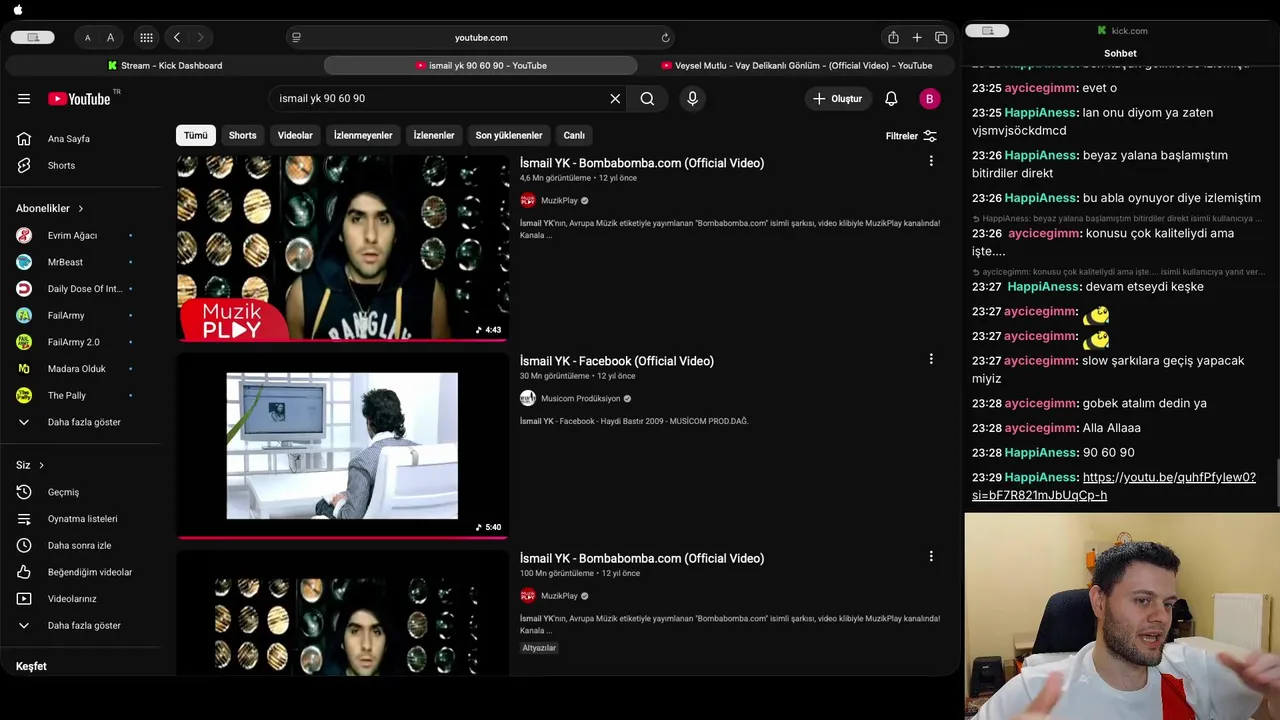Expand Daha fazla göster under subscriptions
This screenshot has height=720, width=1280.
[83, 422]
